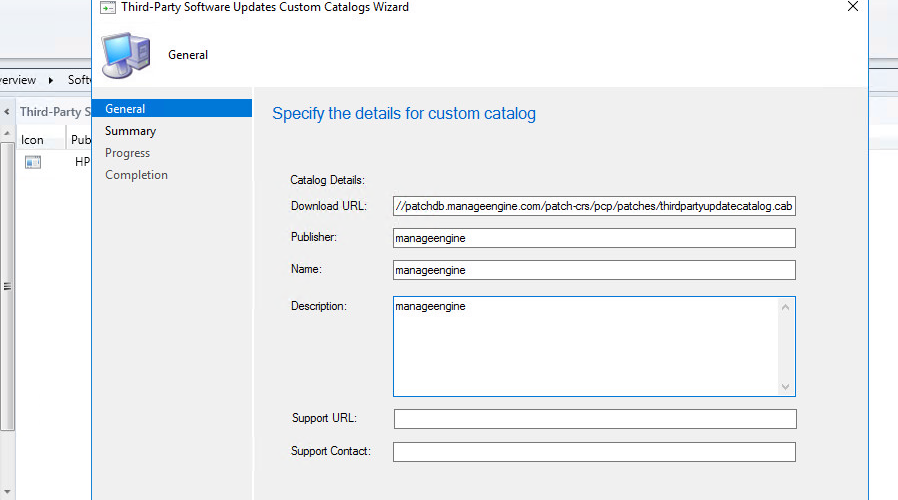Select the Completion wizard step

[136, 175]
